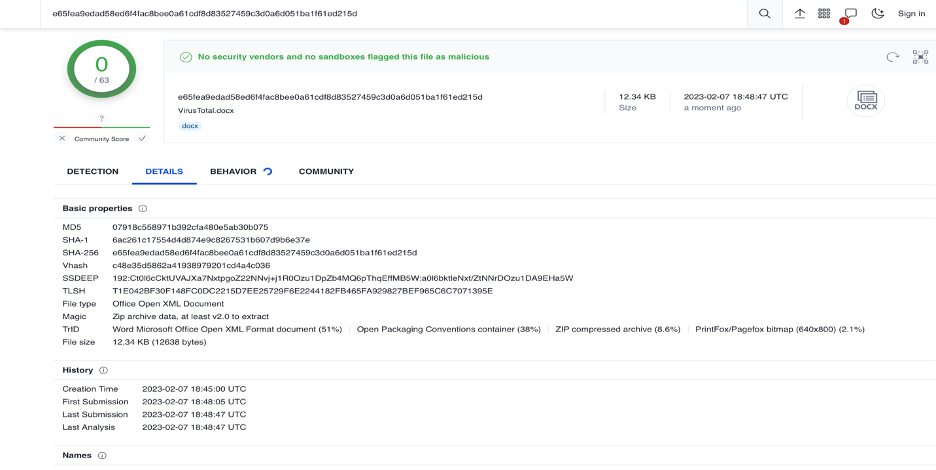Screen dimensions: 936x470
Task: Click the TLSH value
Action: [x=303, y=291]
